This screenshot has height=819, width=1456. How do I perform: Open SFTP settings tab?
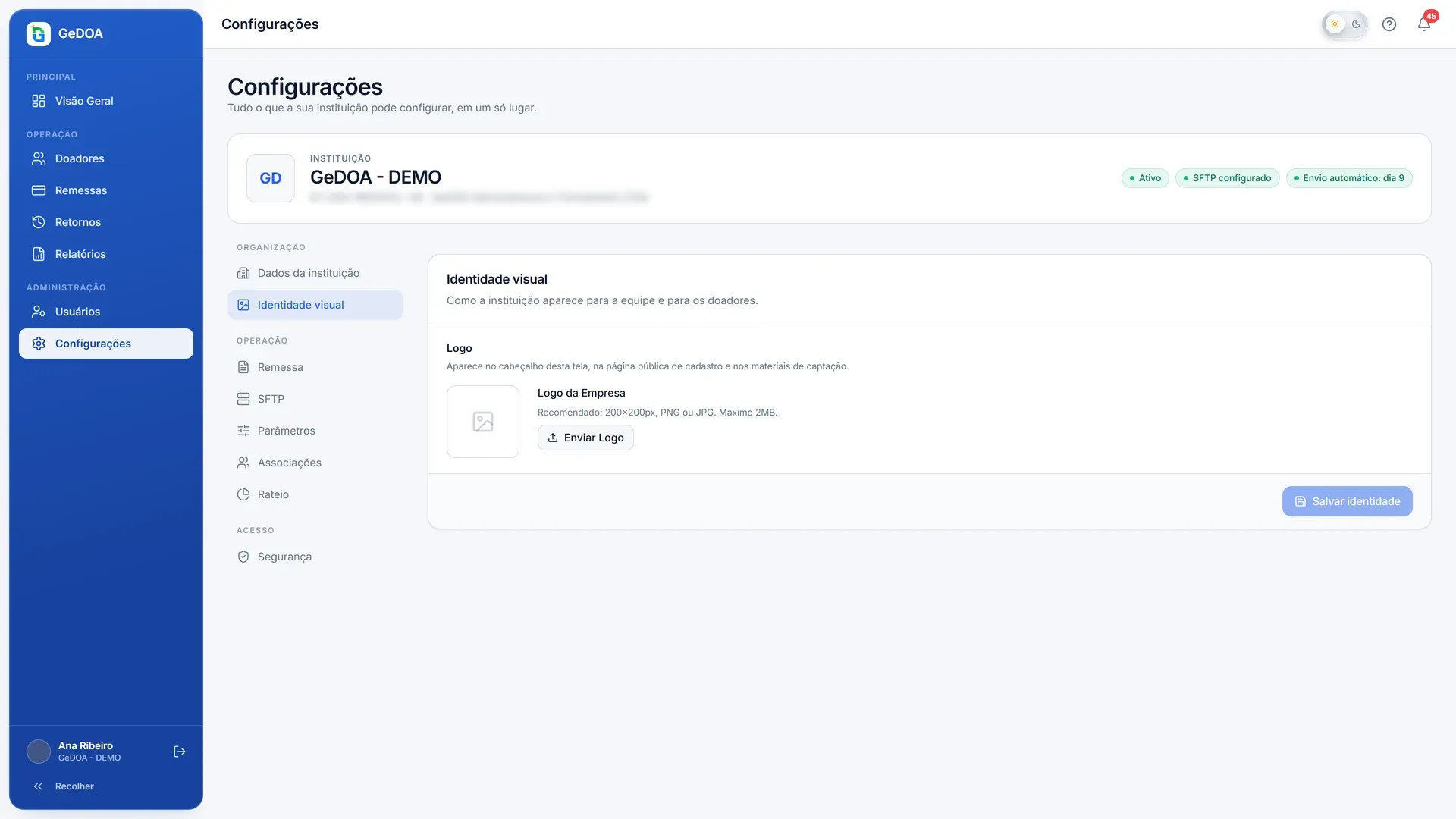click(315, 399)
